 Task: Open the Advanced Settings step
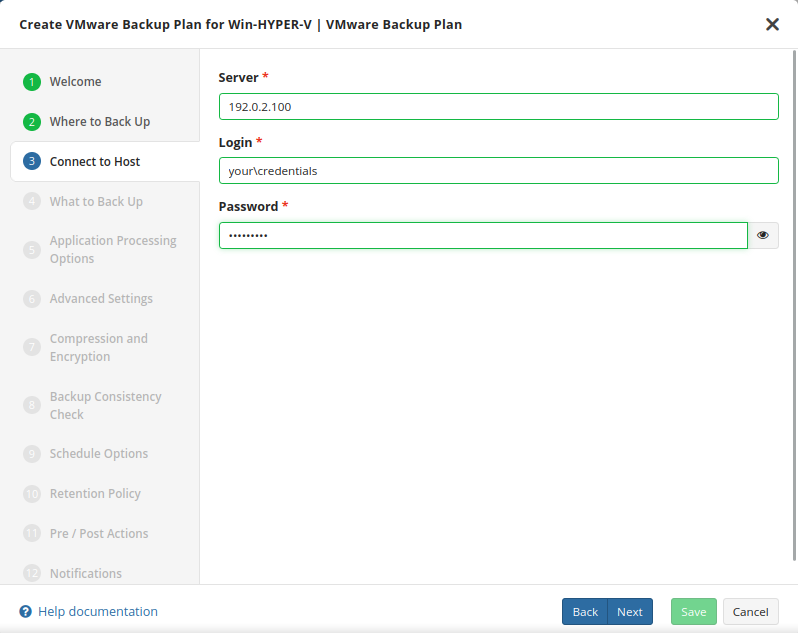click(101, 299)
